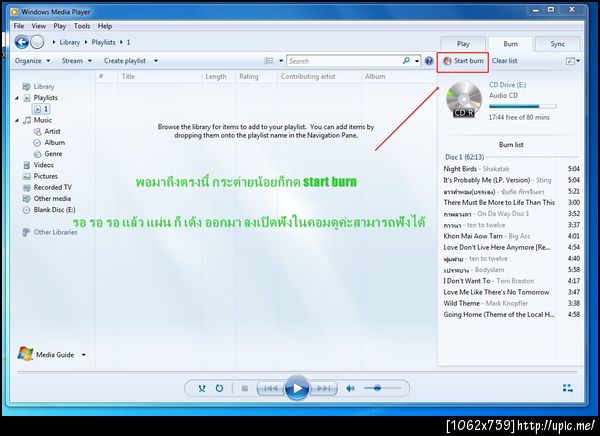
Task: Click Create playlist button
Action: pos(125,60)
